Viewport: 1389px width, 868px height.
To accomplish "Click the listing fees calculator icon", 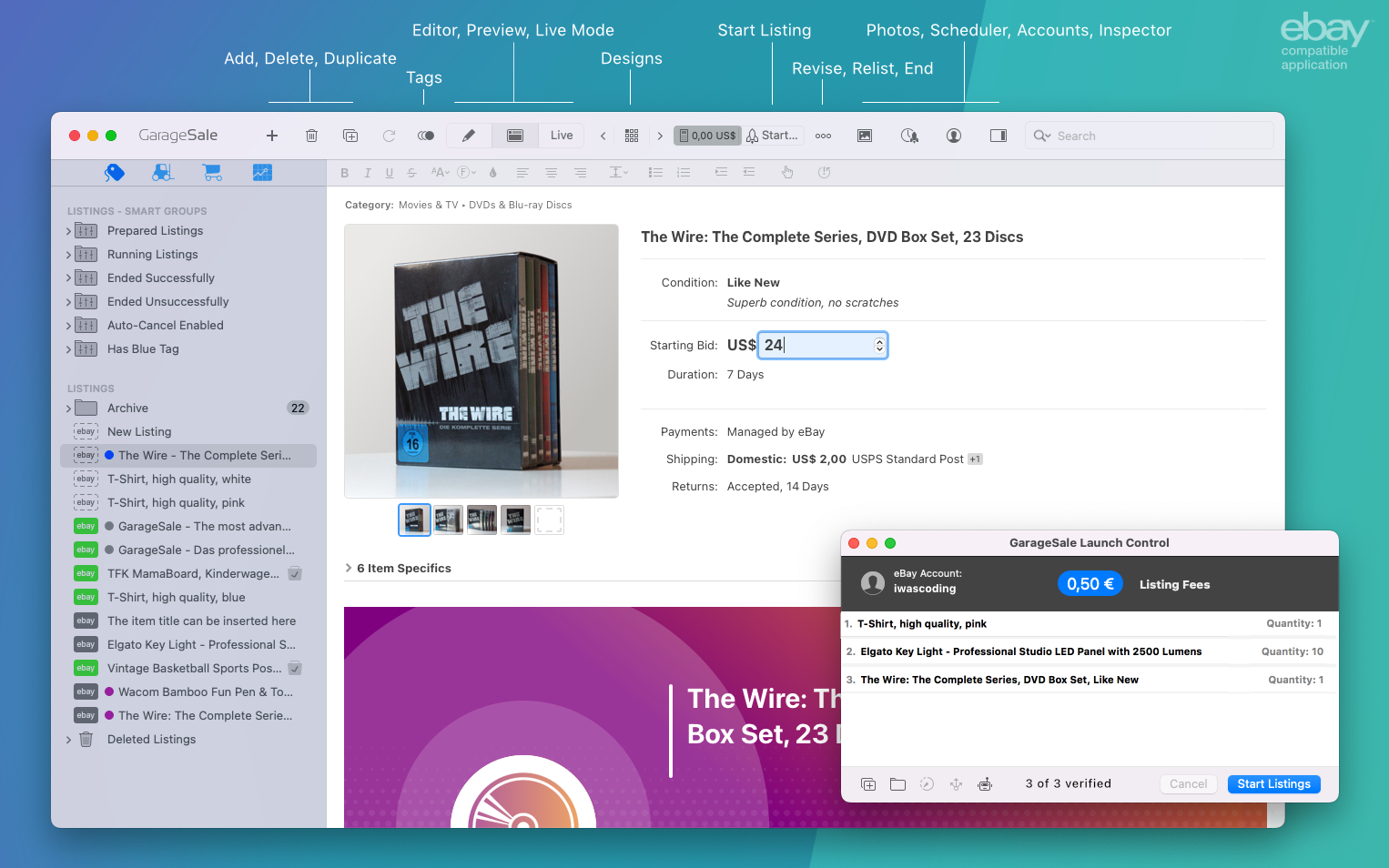I will (x=707, y=135).
